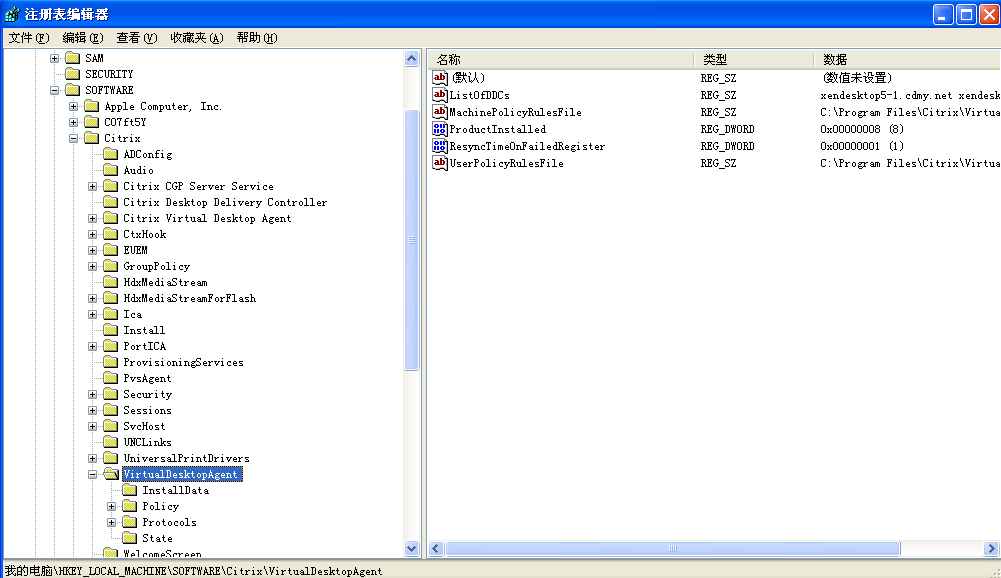Select the GroupPolicy registry key

coord(156,266)
